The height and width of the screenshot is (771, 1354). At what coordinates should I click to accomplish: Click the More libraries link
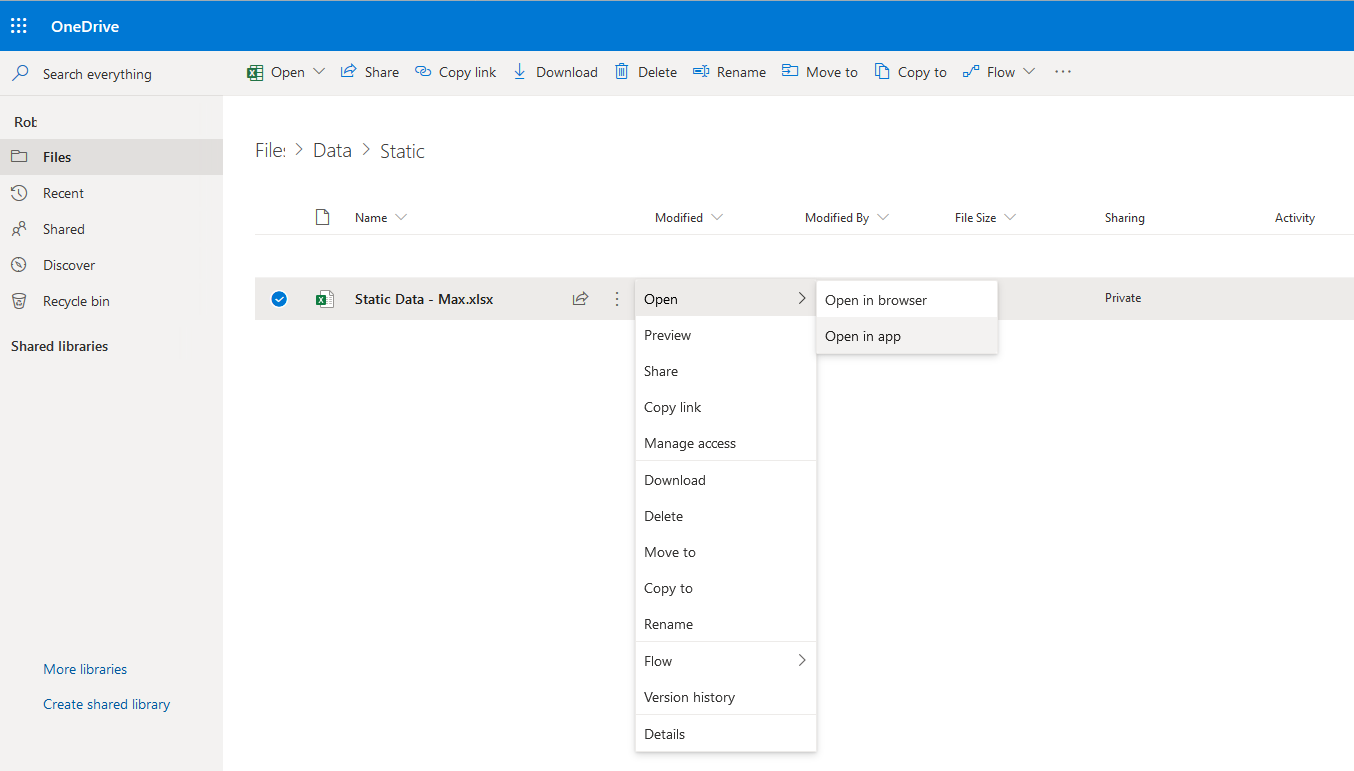coord(85,669)
